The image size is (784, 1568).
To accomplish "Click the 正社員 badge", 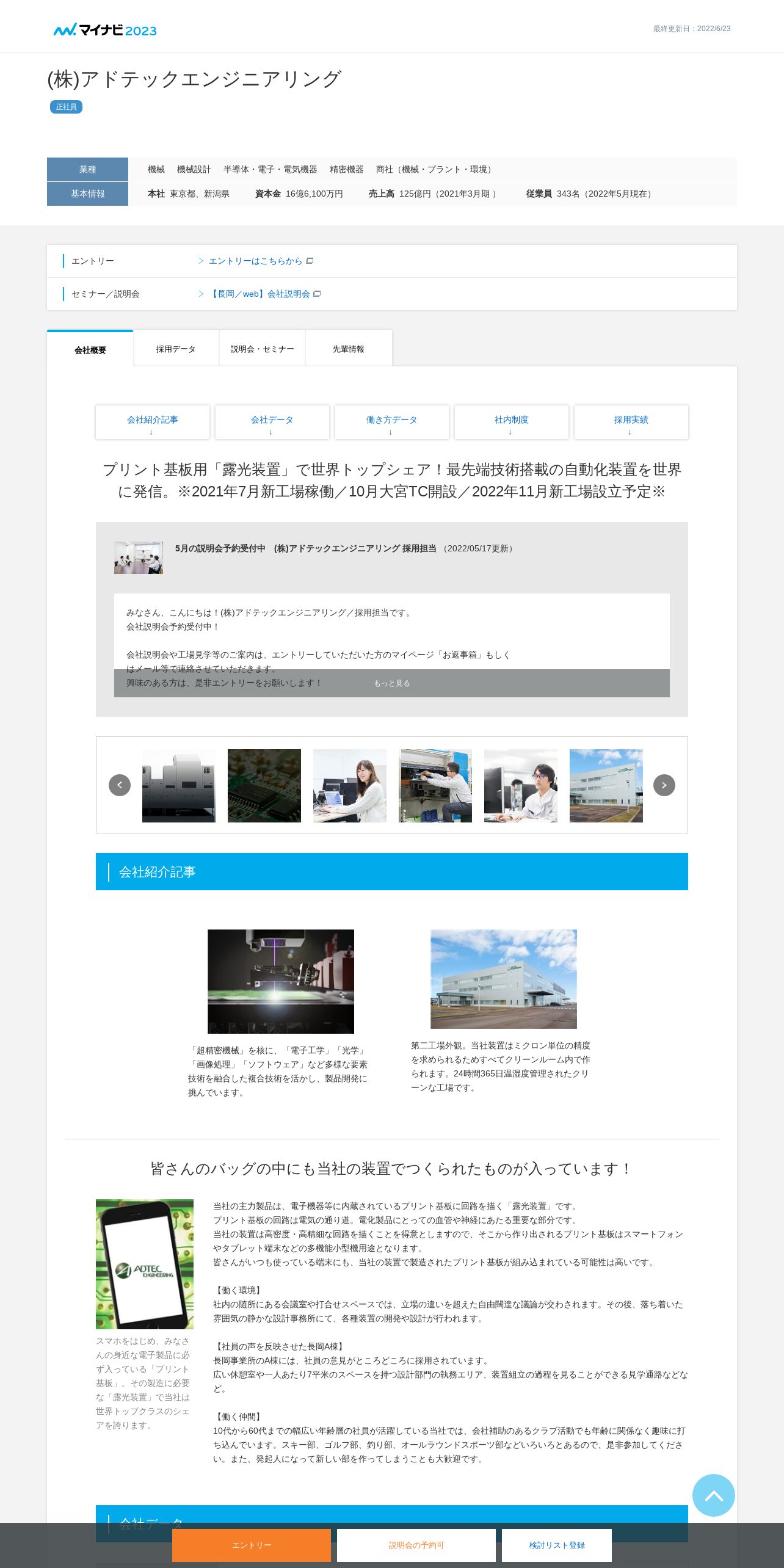I will 66,107.
